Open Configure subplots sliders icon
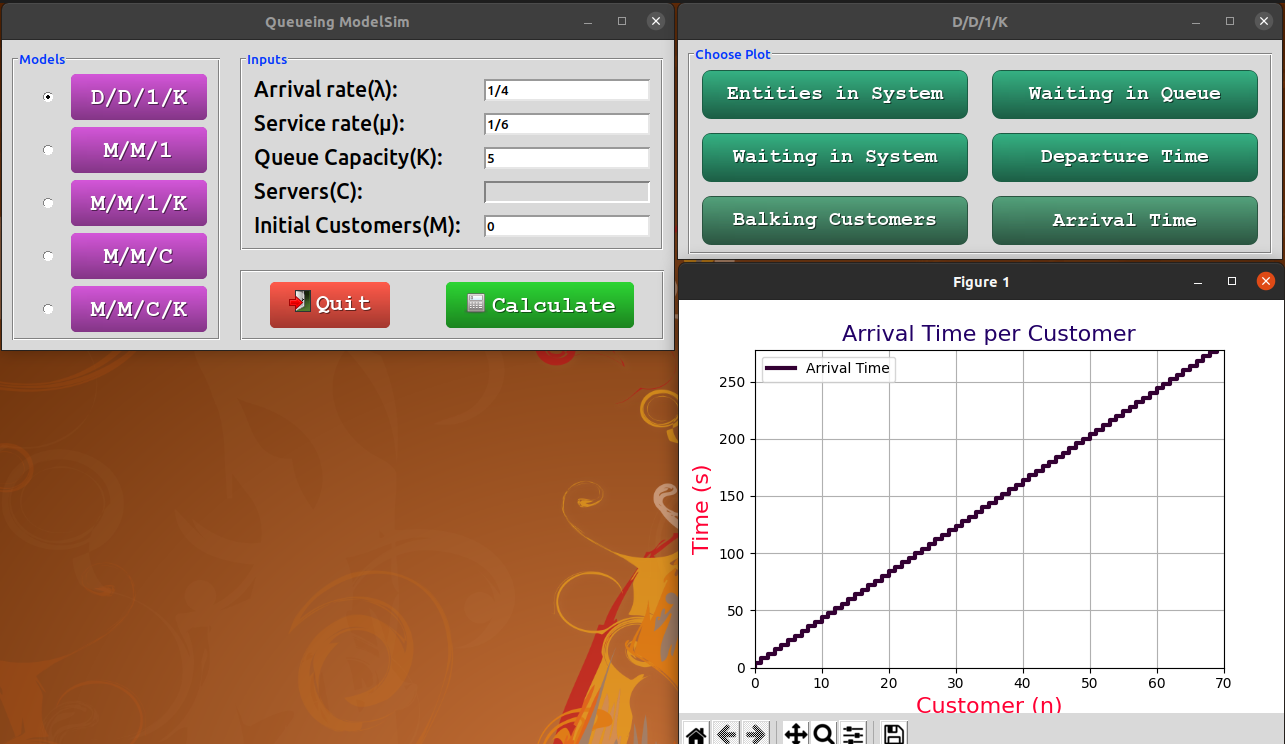The height and width of the screenshot is (744, 1285). click(x=852, y=734)
